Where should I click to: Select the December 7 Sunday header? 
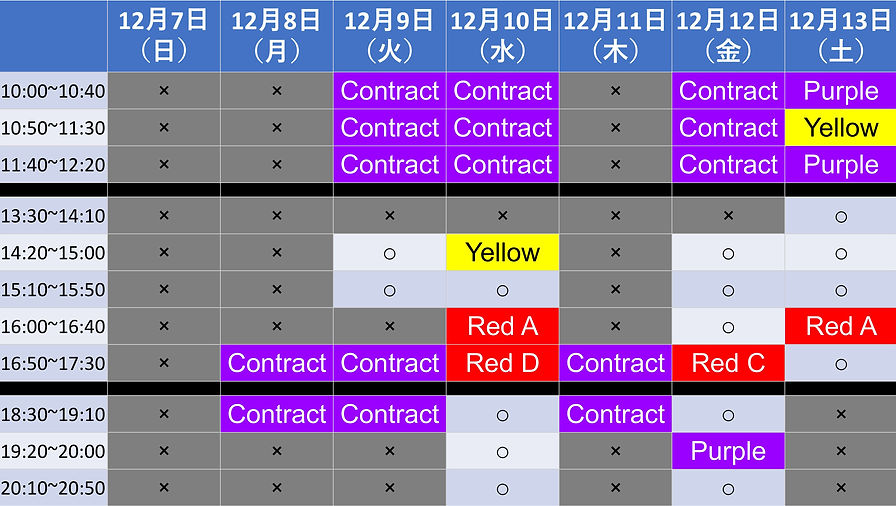(164, 35)
